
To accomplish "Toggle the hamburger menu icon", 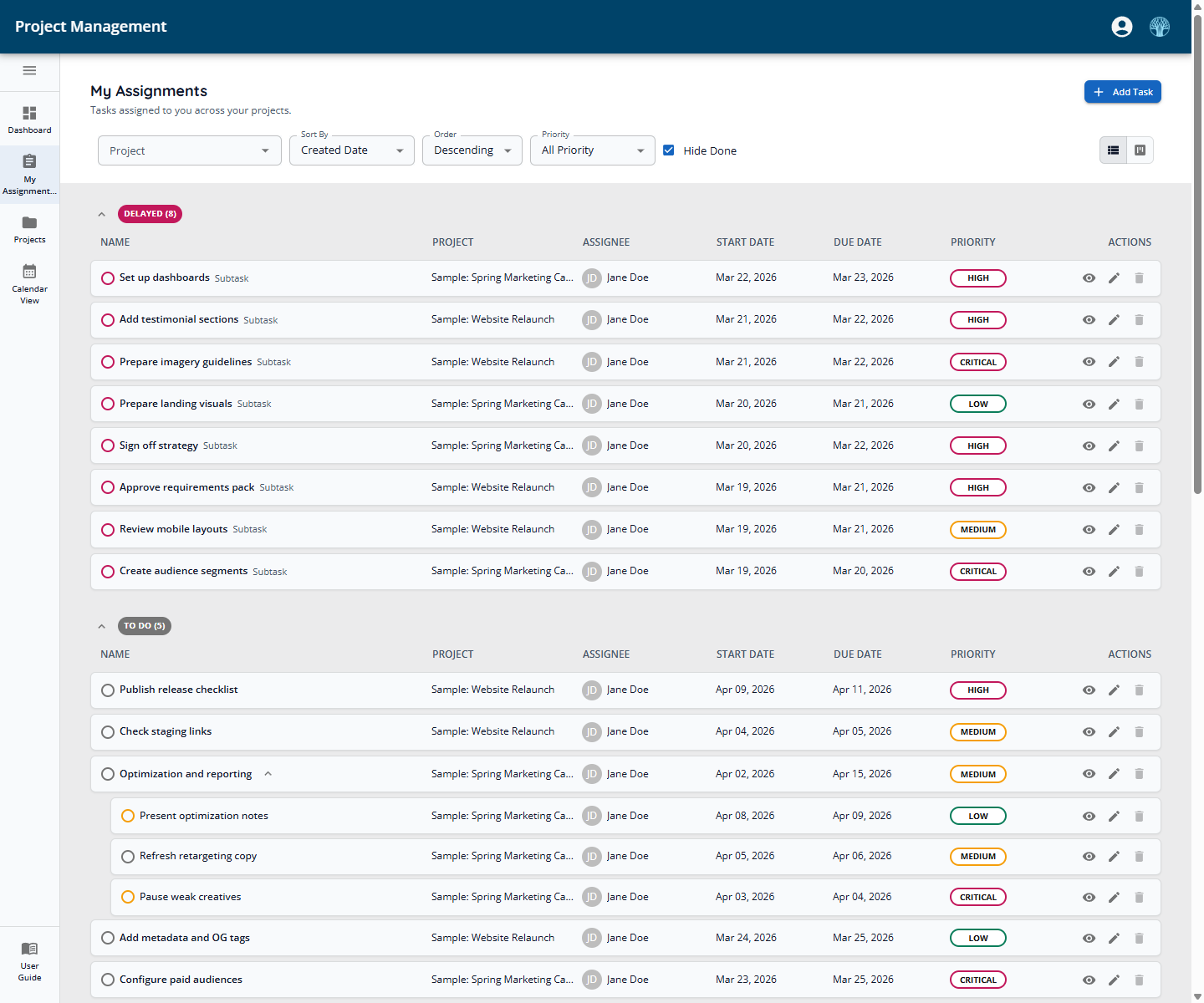I will coord(29,70).
